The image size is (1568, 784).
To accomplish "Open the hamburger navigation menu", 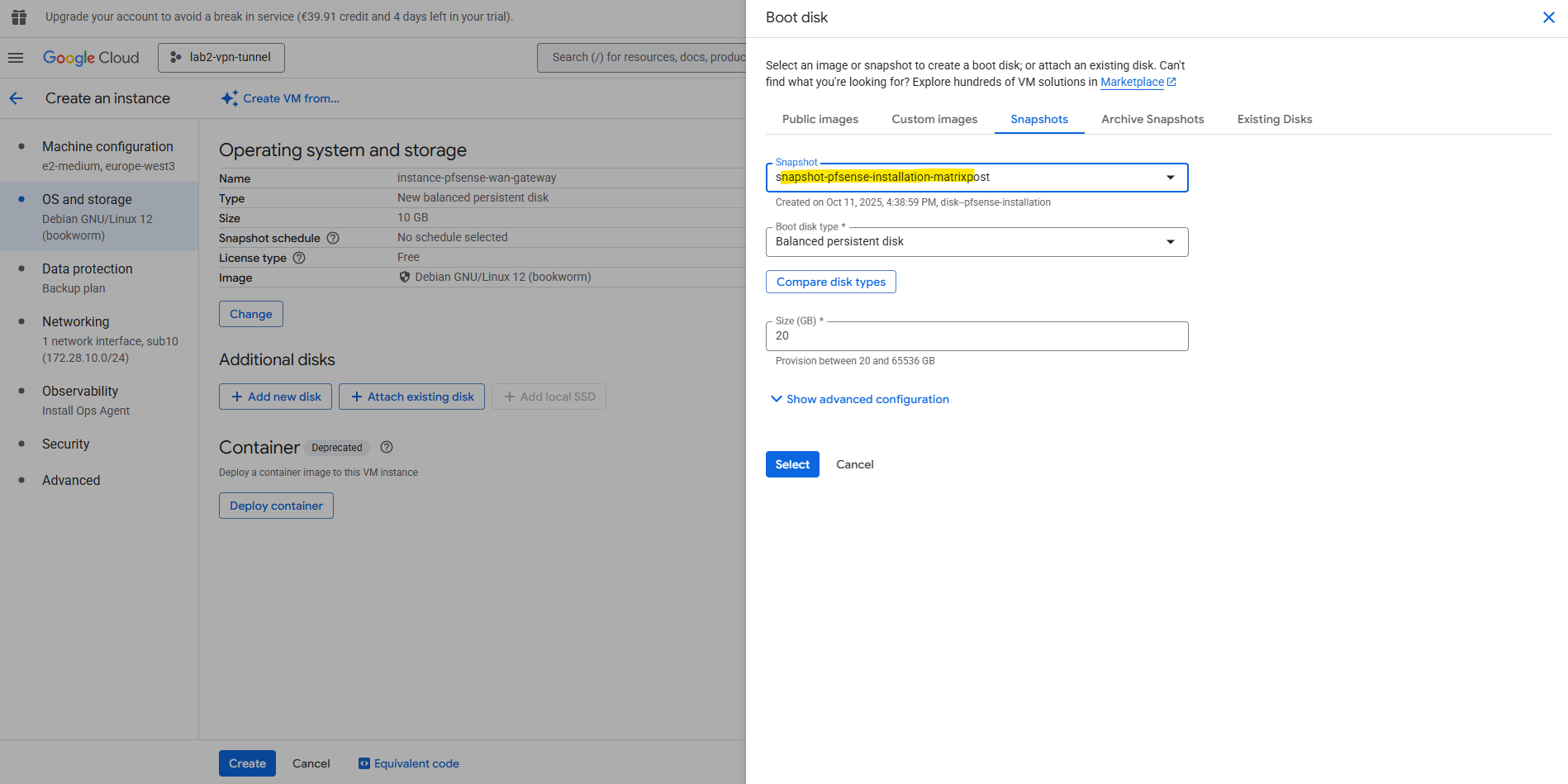I will pyautogui.click(x=16, y=58).
